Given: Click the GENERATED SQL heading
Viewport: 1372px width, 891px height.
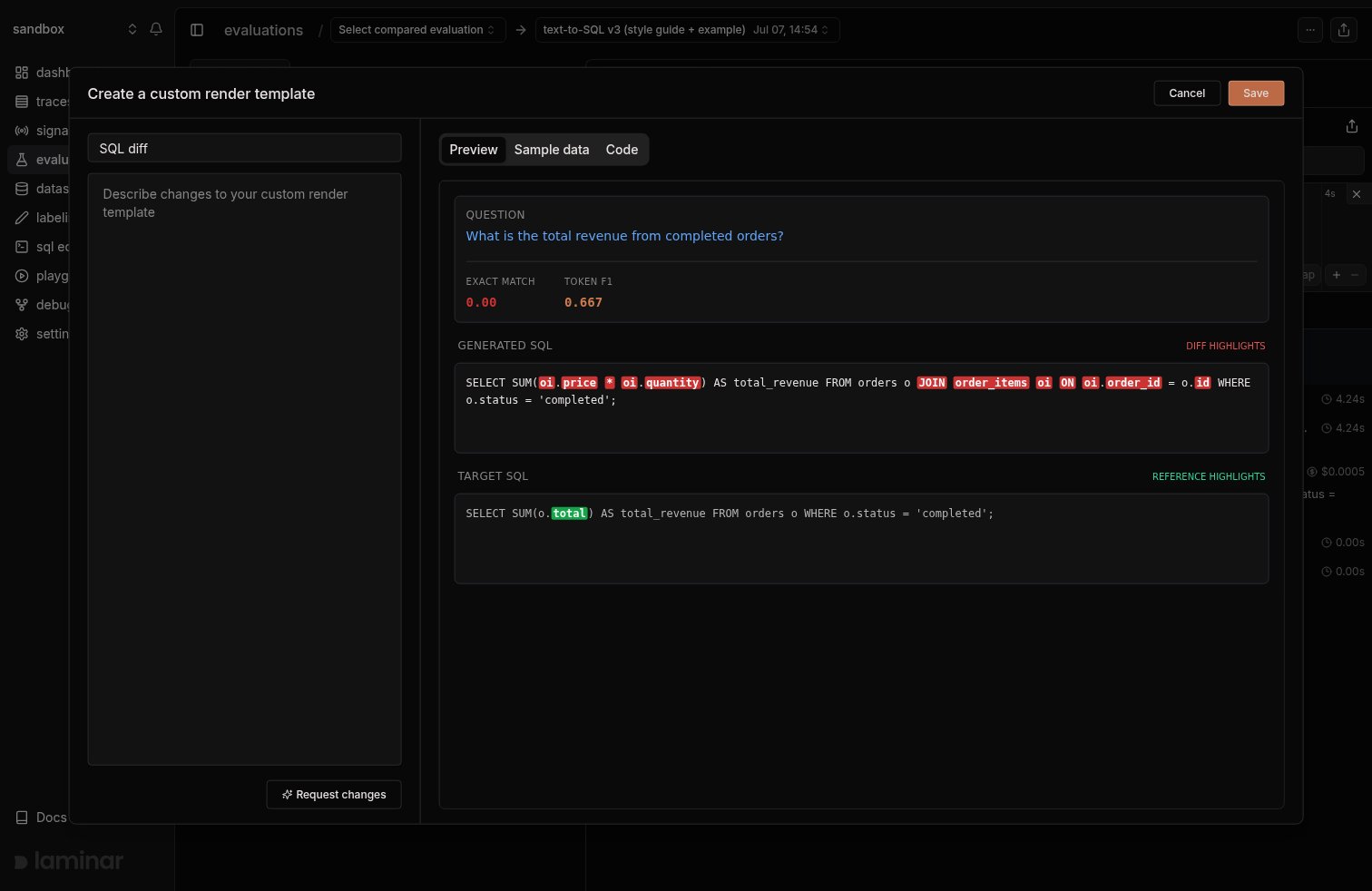Looking at the screenshot, I should (505, 346).
